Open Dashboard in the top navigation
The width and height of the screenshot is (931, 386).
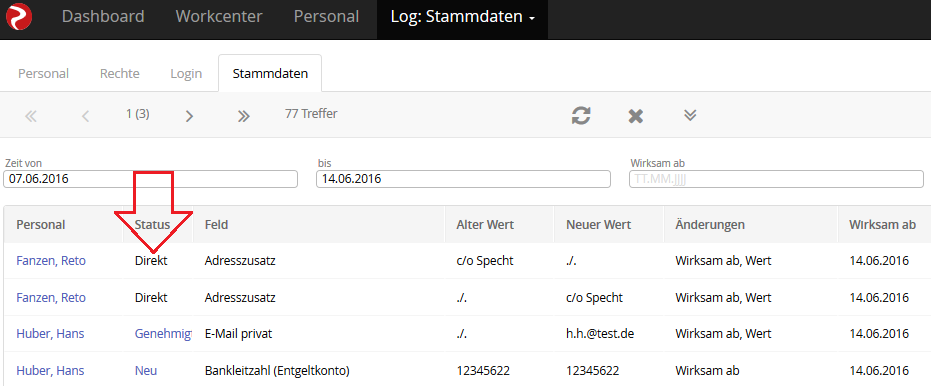click(x=103, y=16)
